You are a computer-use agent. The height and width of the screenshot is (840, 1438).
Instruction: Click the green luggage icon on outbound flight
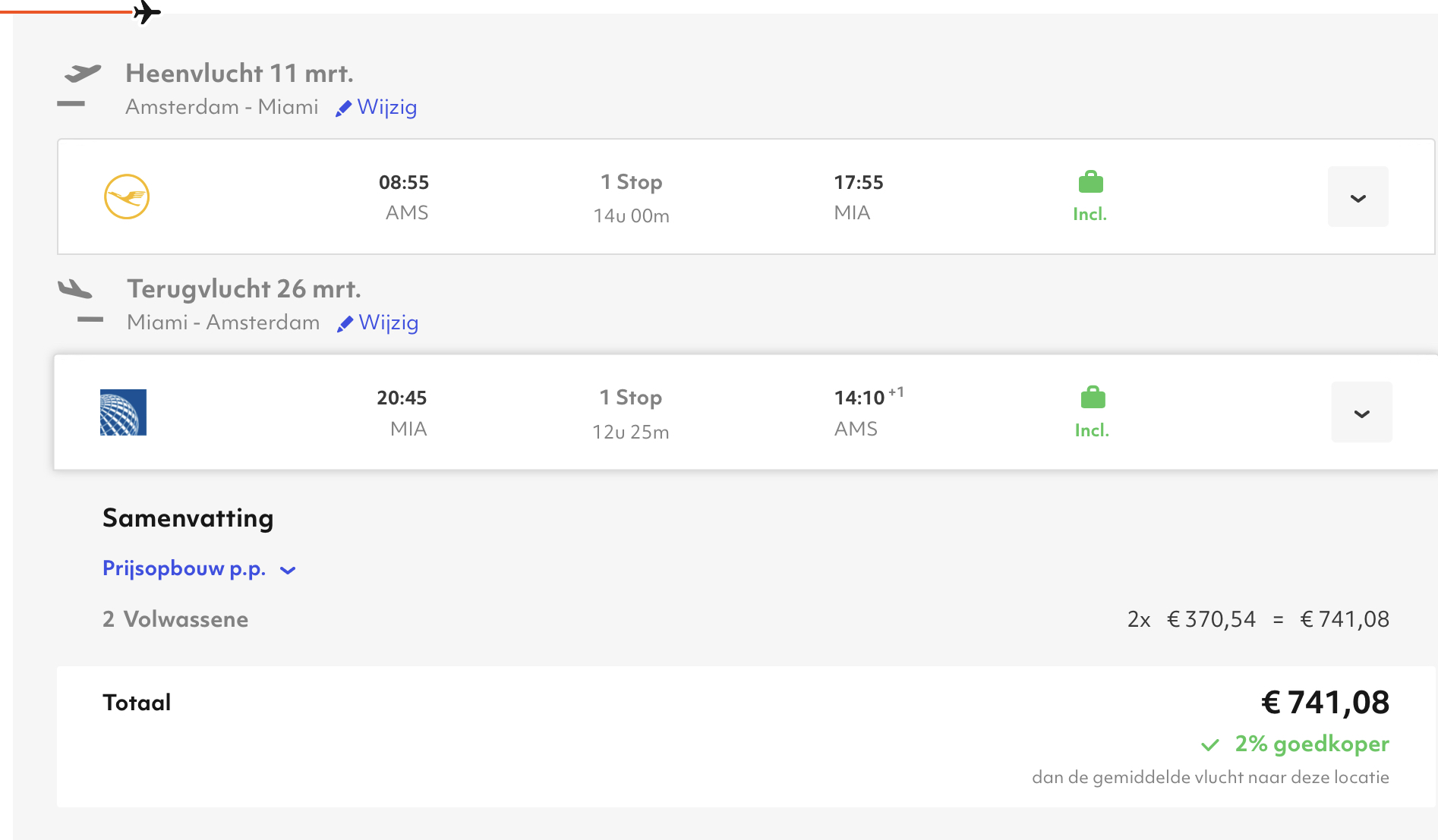point(1090,182)
